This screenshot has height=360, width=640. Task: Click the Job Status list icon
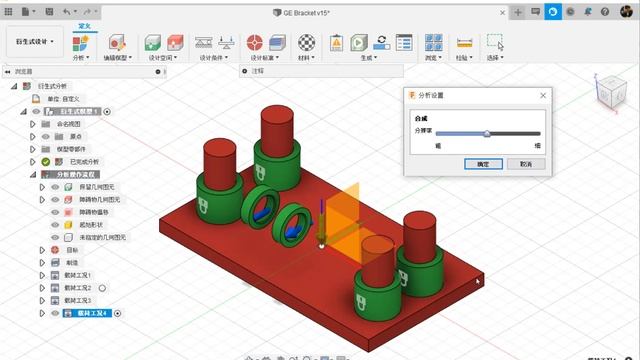[x=404, y=42]
